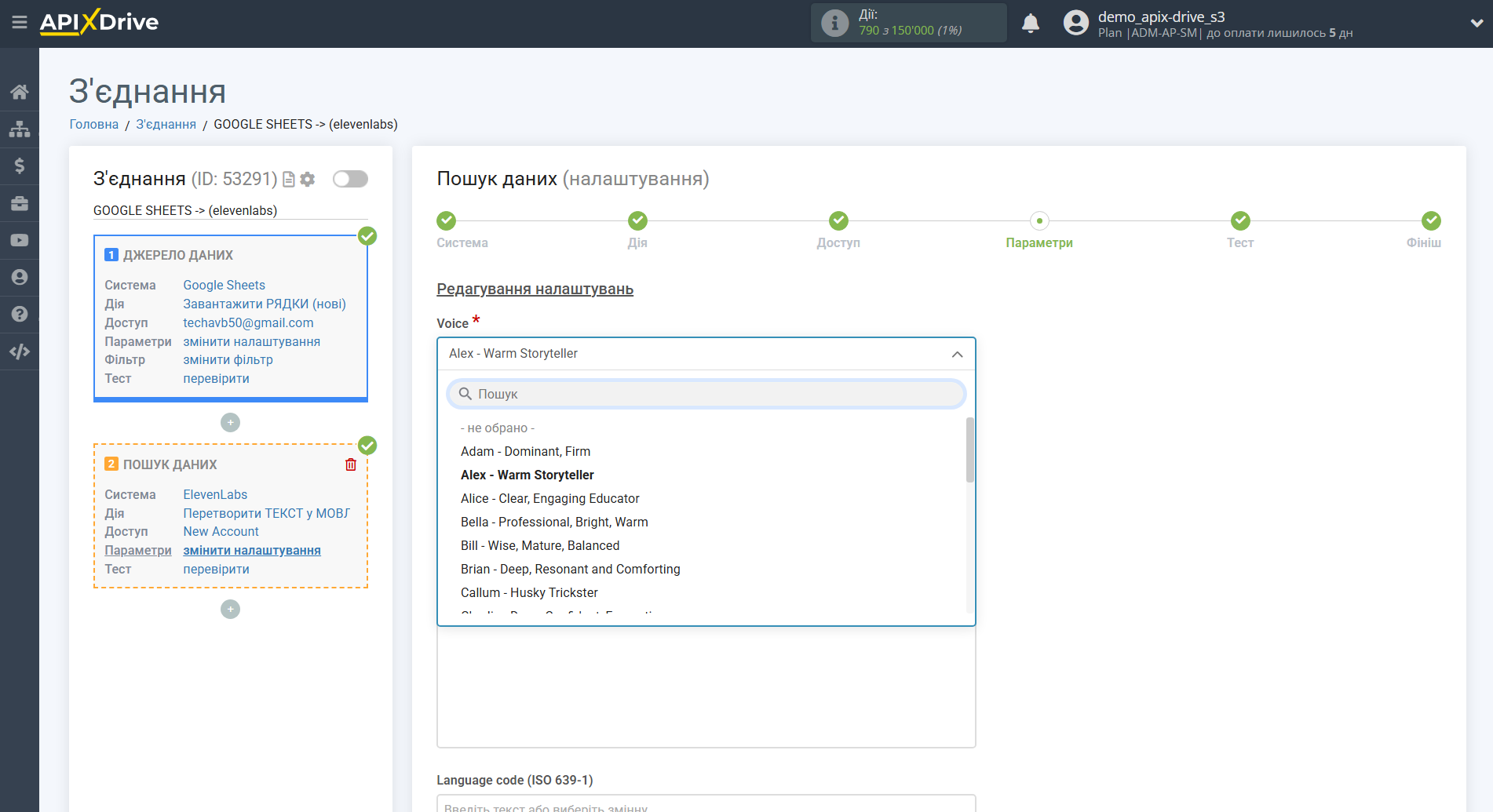Open the hamburger menu in the header

[x=19, y=23]
